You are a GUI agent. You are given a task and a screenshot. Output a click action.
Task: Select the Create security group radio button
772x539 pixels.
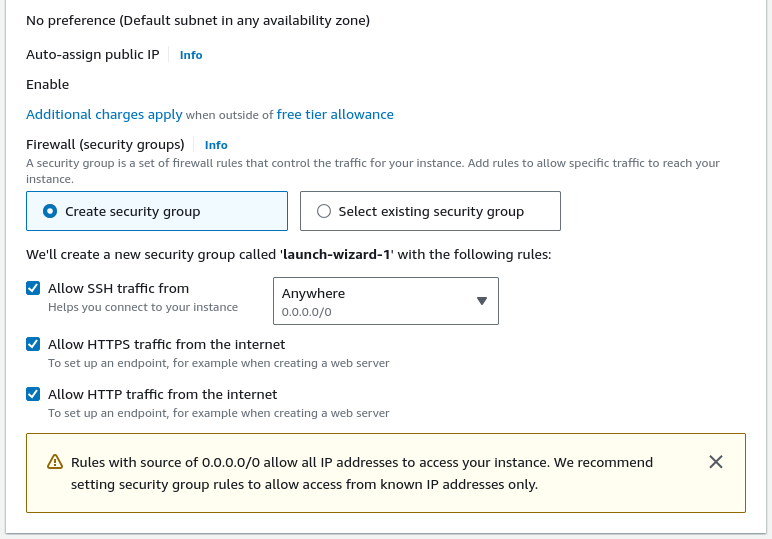[50, 211]
